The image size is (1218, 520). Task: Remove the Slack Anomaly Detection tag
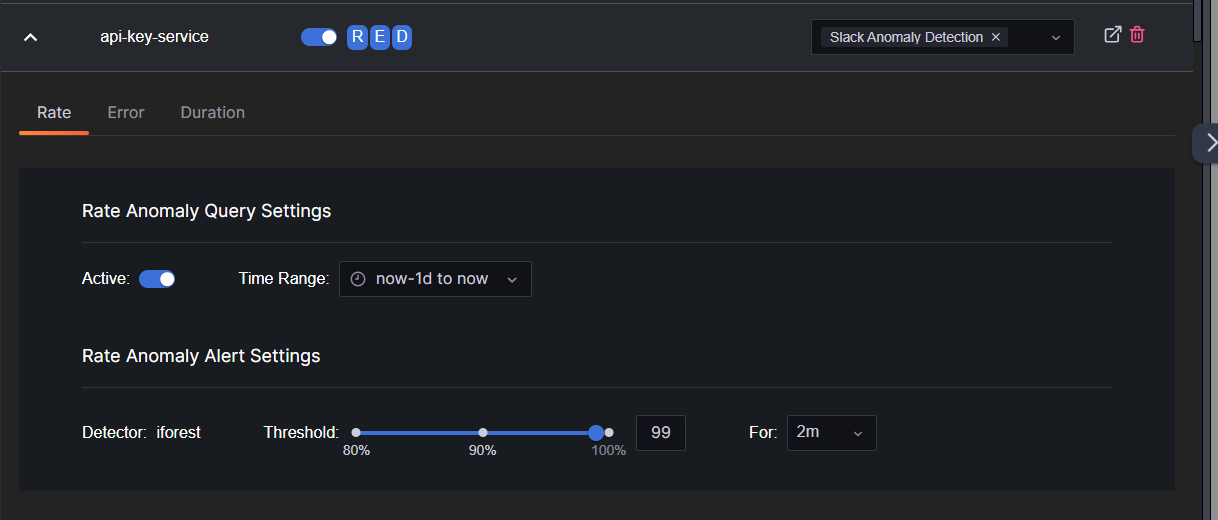coord(995,37)
